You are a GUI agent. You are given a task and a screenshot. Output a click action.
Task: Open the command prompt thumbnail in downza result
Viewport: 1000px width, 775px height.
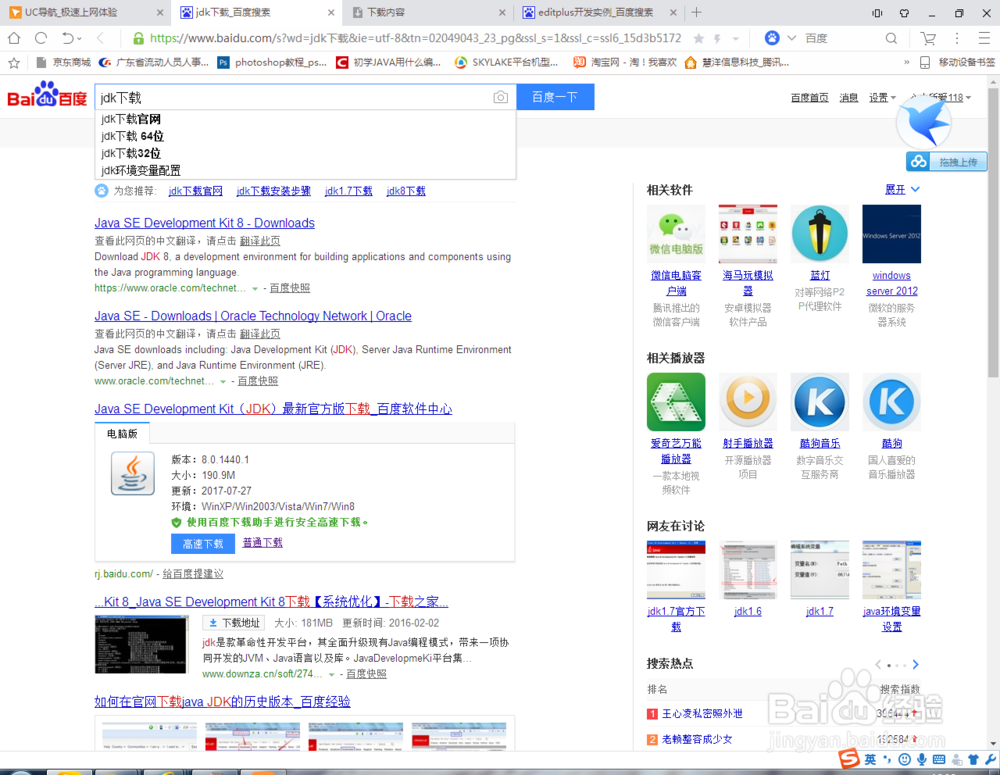141,644
